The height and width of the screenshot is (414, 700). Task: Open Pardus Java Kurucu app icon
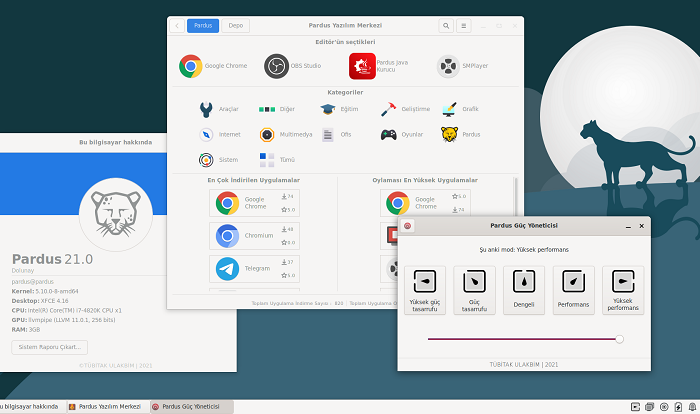[362, 66]
